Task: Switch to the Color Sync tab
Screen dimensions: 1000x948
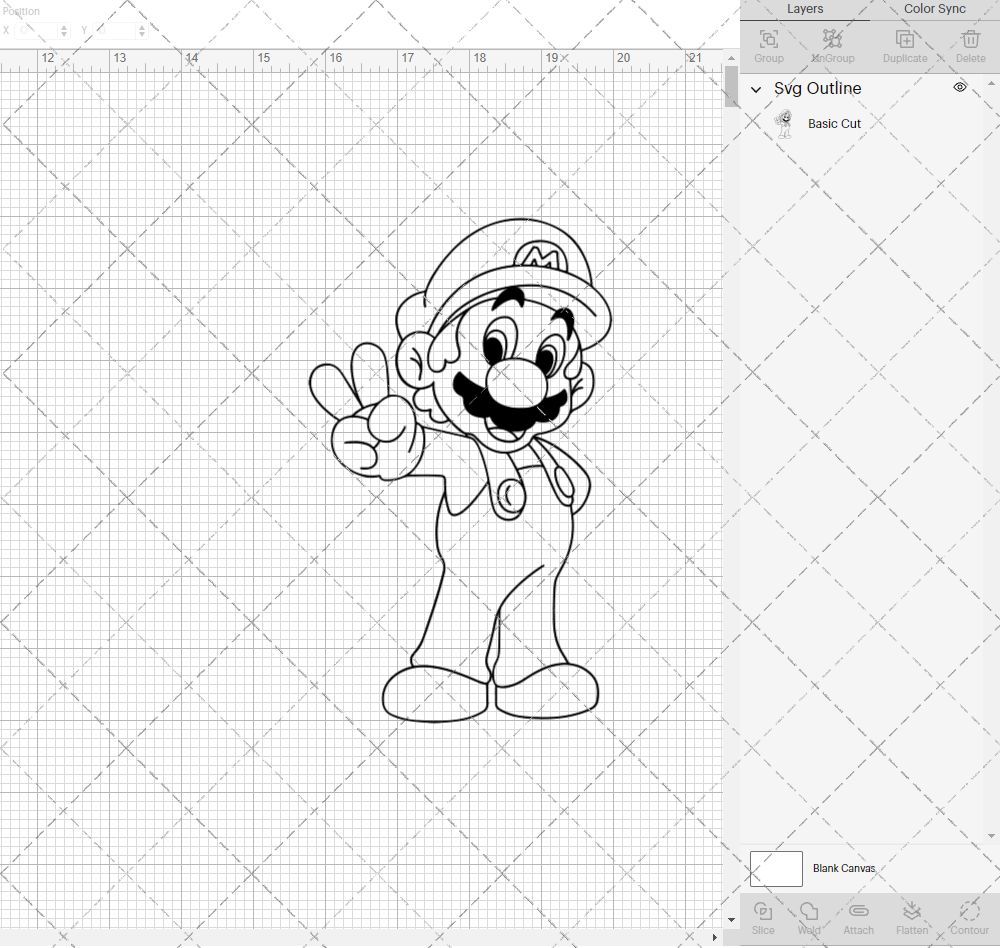Action: point(934,9)
